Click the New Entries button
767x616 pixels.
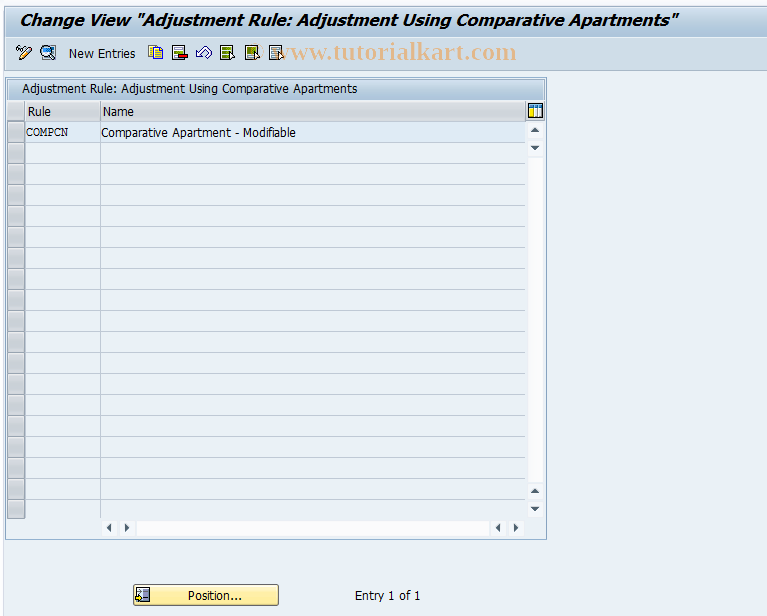pyautogui.click(x=102, y=53)
